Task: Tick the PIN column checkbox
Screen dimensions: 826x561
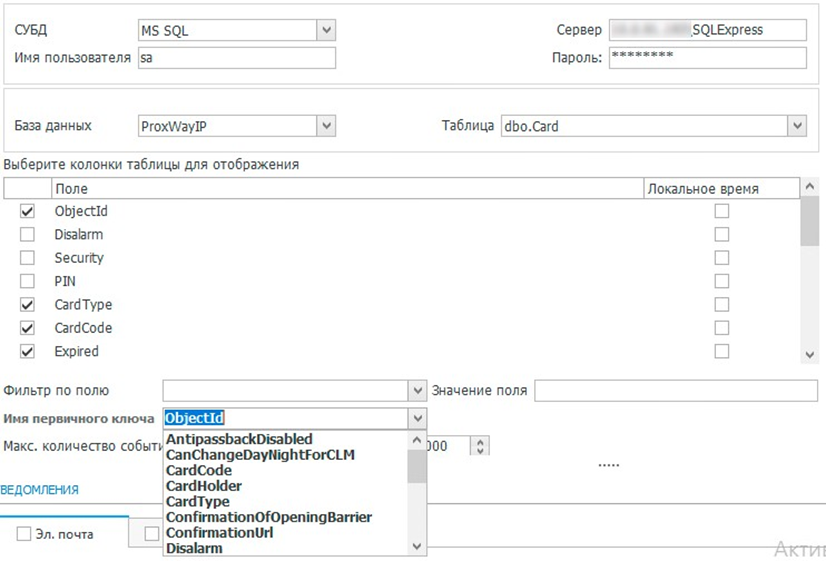Action: click(x=27, y=281)
